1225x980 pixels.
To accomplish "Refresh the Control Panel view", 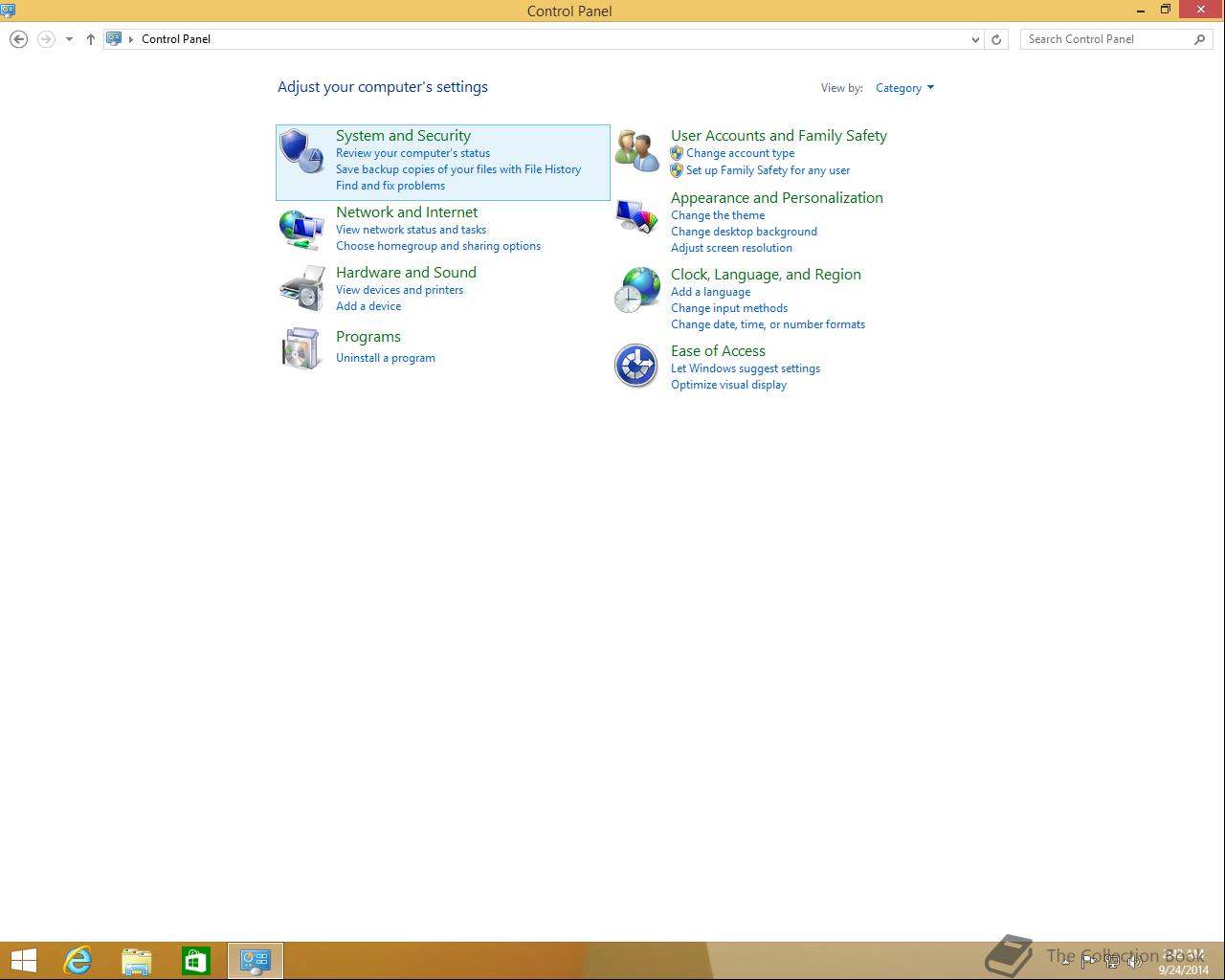I will [996, 39].
